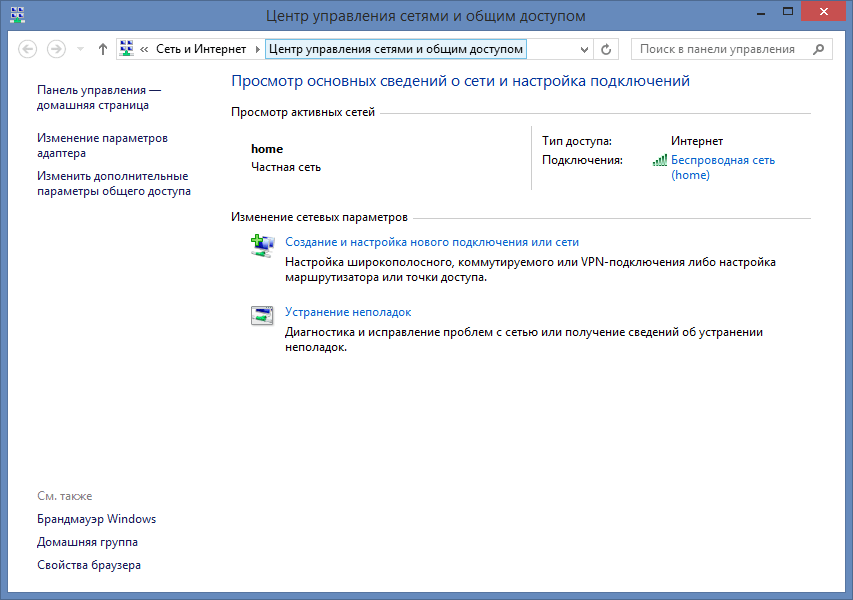The height and width of the screenshot is (600, 853).
Task: Click «Создание и настройка нового подключения или сети»
Action: click(432, 242)
